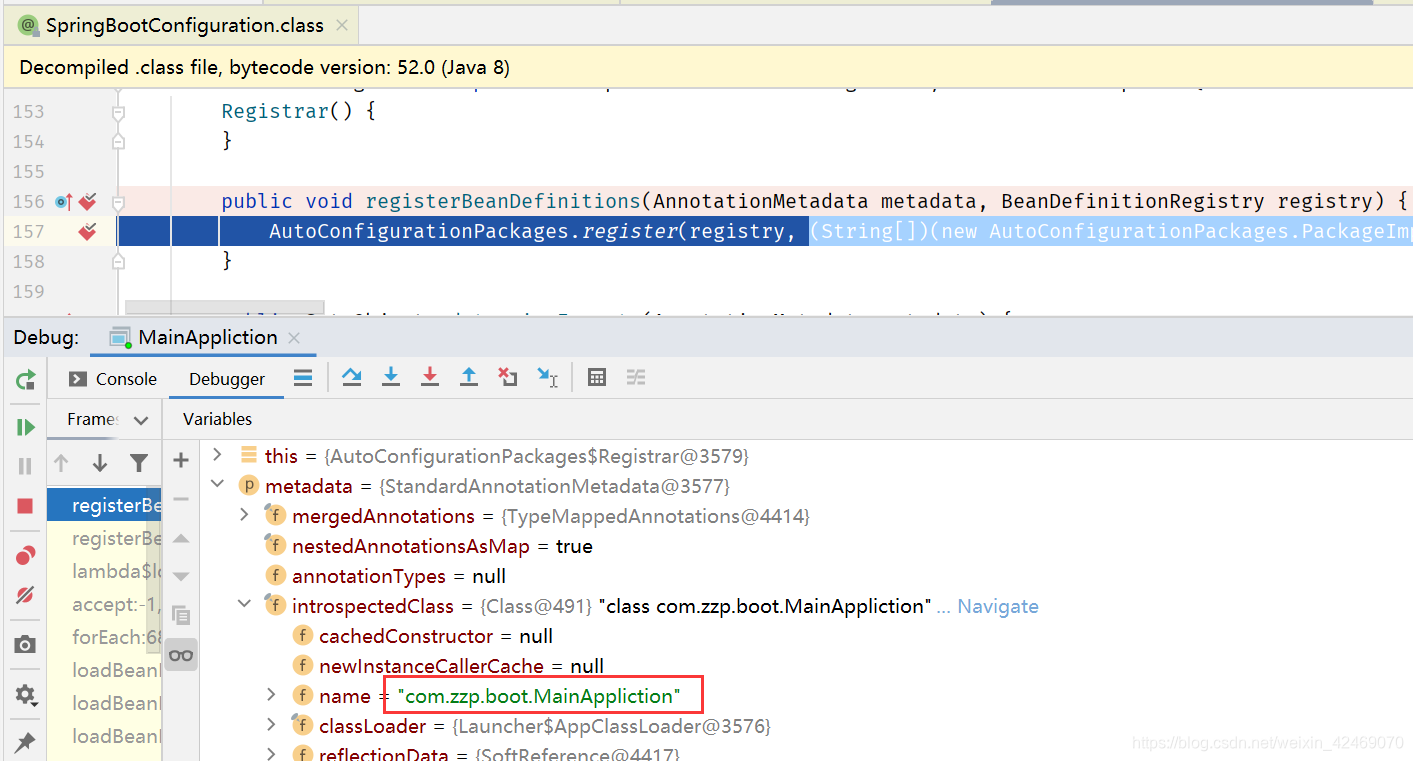Close MainAppliction debug tab
Viewport: 1413px width, 761px height.
pyautogui.click(x=294, y=338)
